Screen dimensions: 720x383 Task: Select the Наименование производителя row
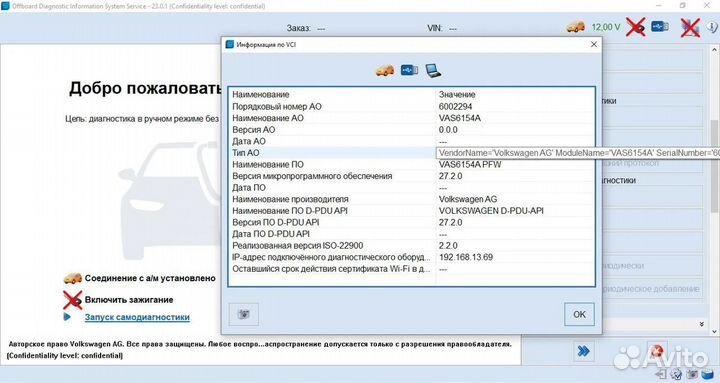(x=411, y=199)
